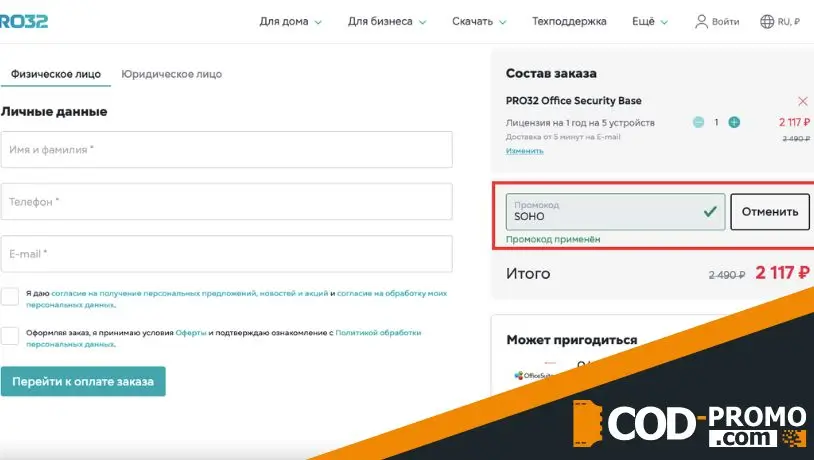The width and height of the screenshot is (814, 460).
Task: Click Лицензия на 1 год на 5 устройств
Action: pos(580,123)
